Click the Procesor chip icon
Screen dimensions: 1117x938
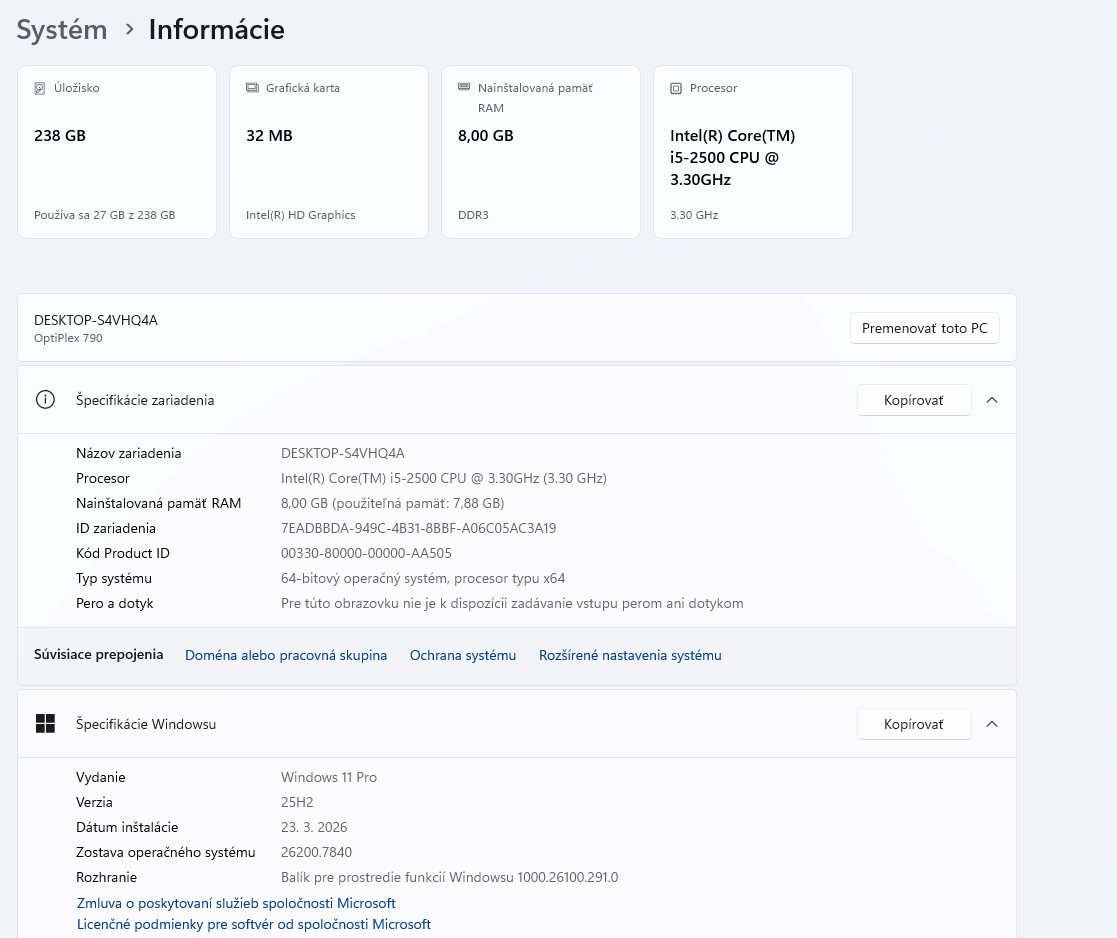coord(676,88)
